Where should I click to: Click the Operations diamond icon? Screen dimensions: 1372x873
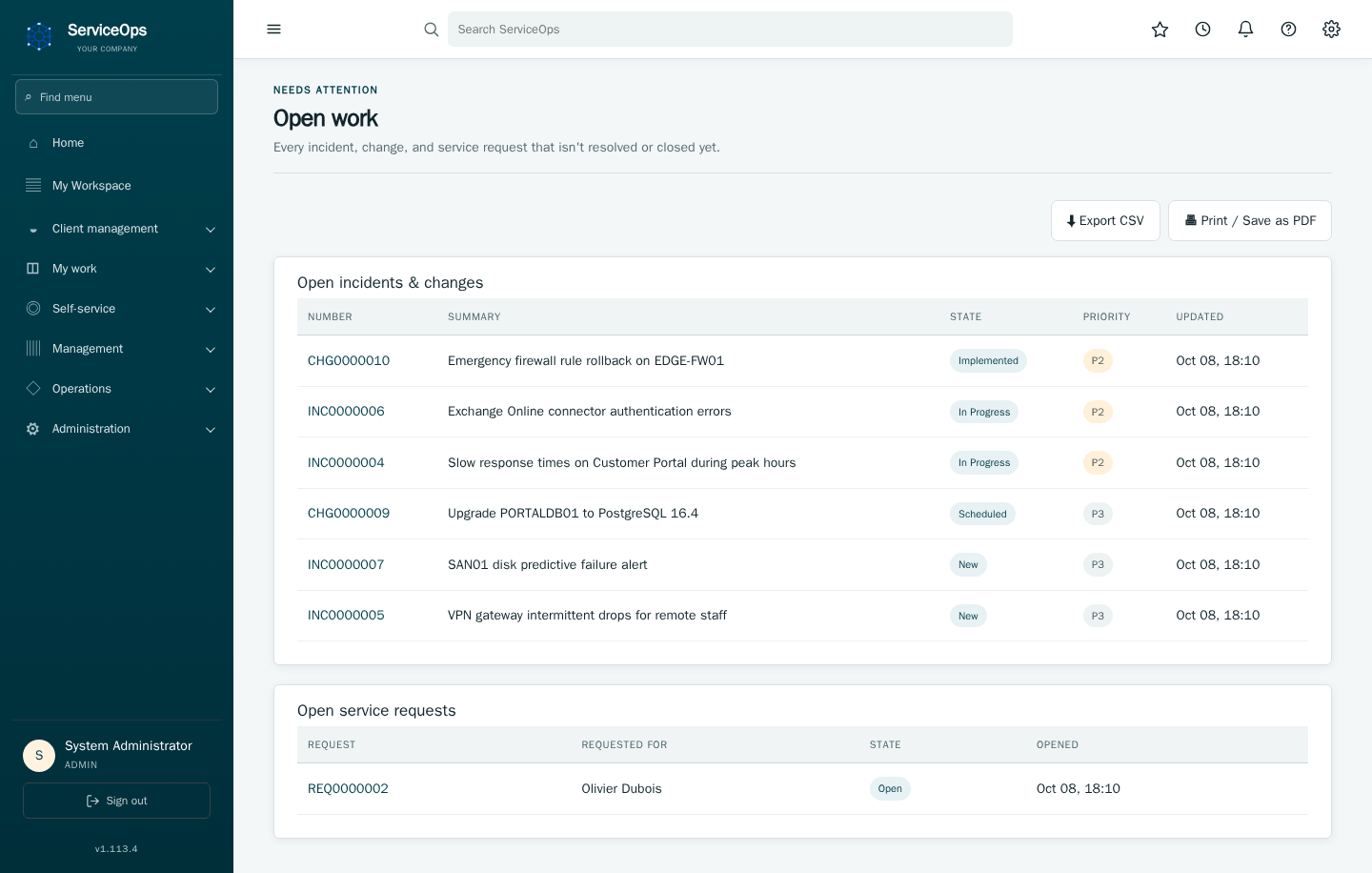[33, 389]
